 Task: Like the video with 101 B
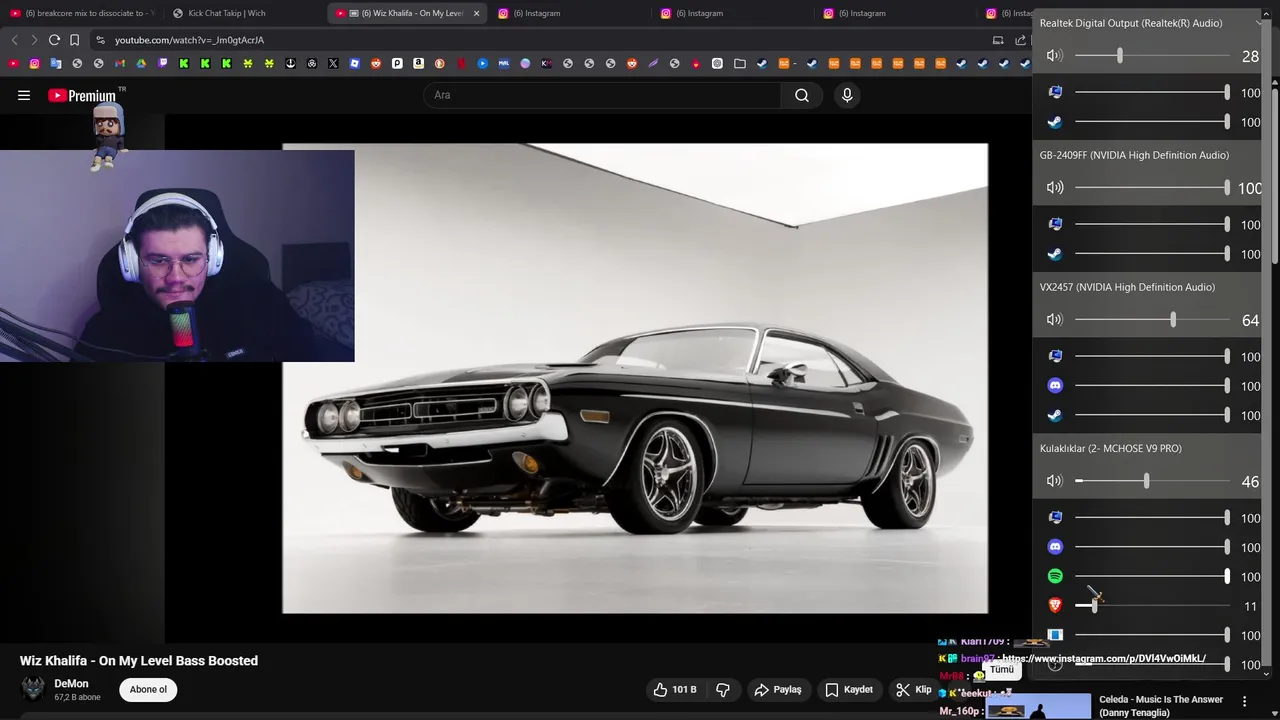tap(675, 690)
